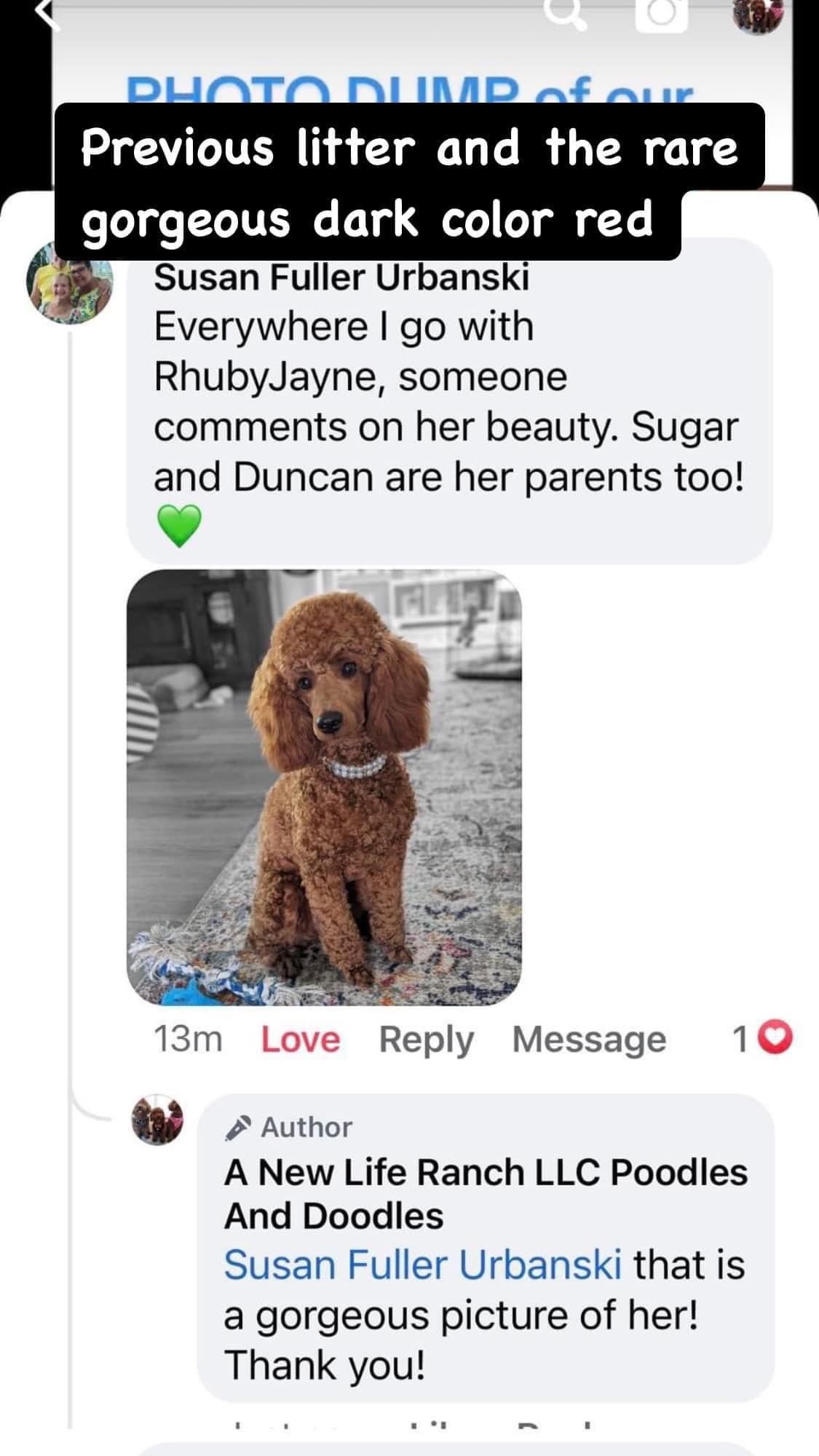
Task: Open A New Life Ranch avatar
Action: point(157,1120)
